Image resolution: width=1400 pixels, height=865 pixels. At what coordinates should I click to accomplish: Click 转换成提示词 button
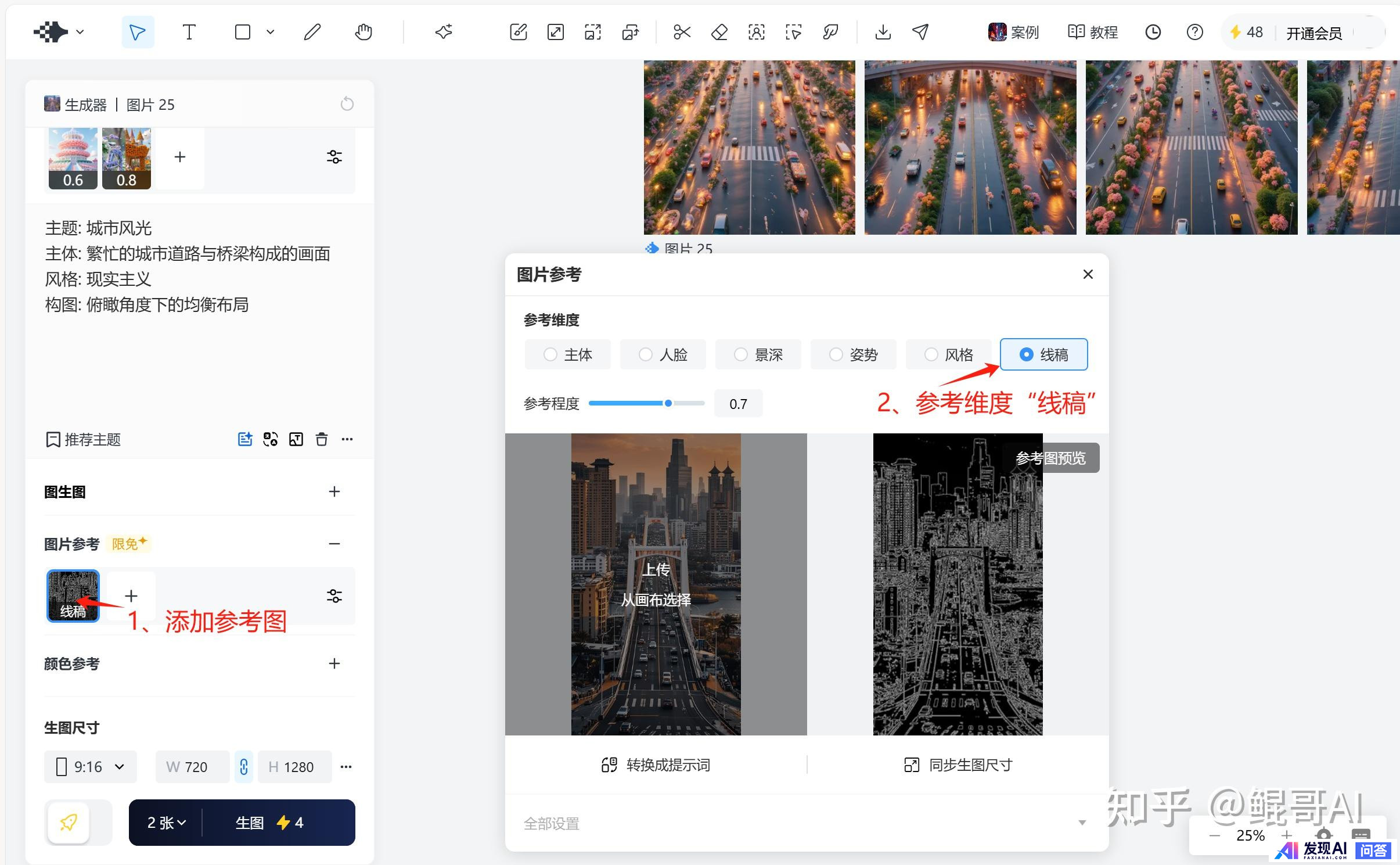tap(656, 765)
